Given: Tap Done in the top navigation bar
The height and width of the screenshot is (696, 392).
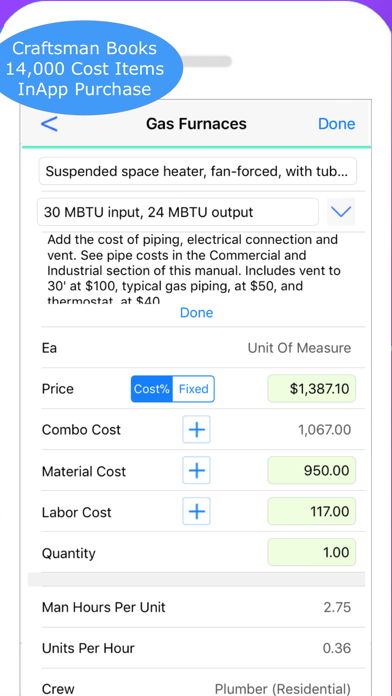Looking at the screenshot, I should [x=337, y=124].
